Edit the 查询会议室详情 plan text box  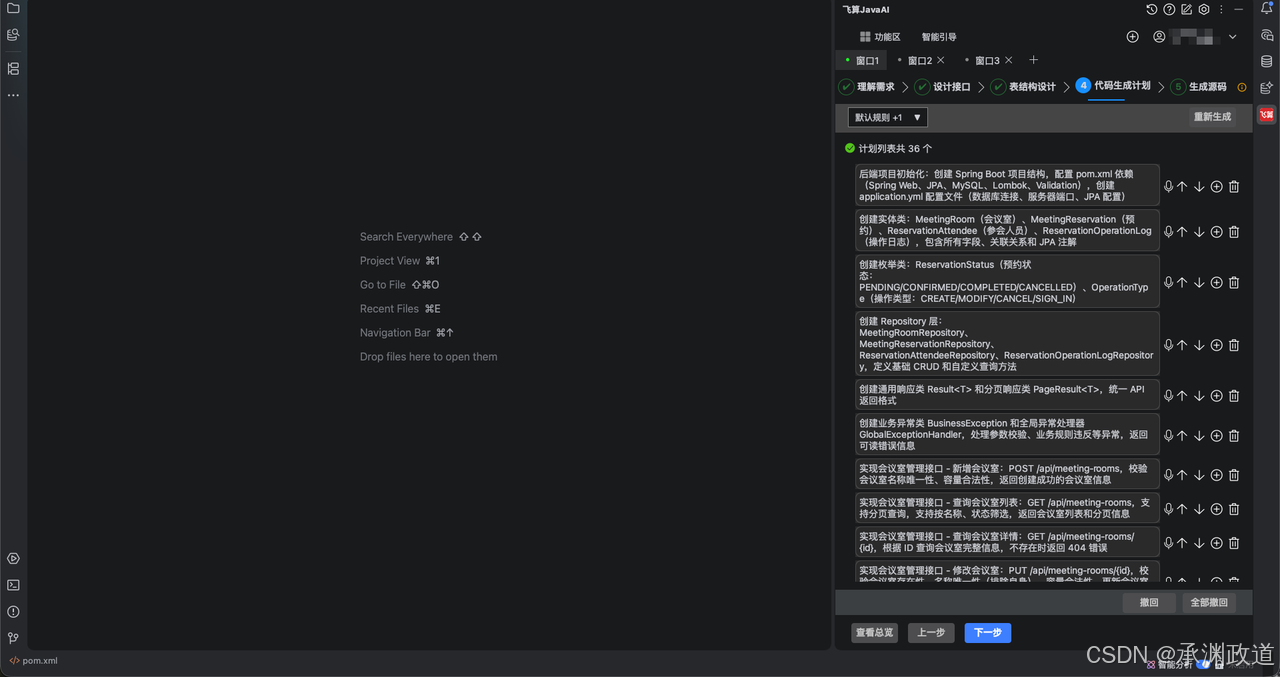point(1007,542)
